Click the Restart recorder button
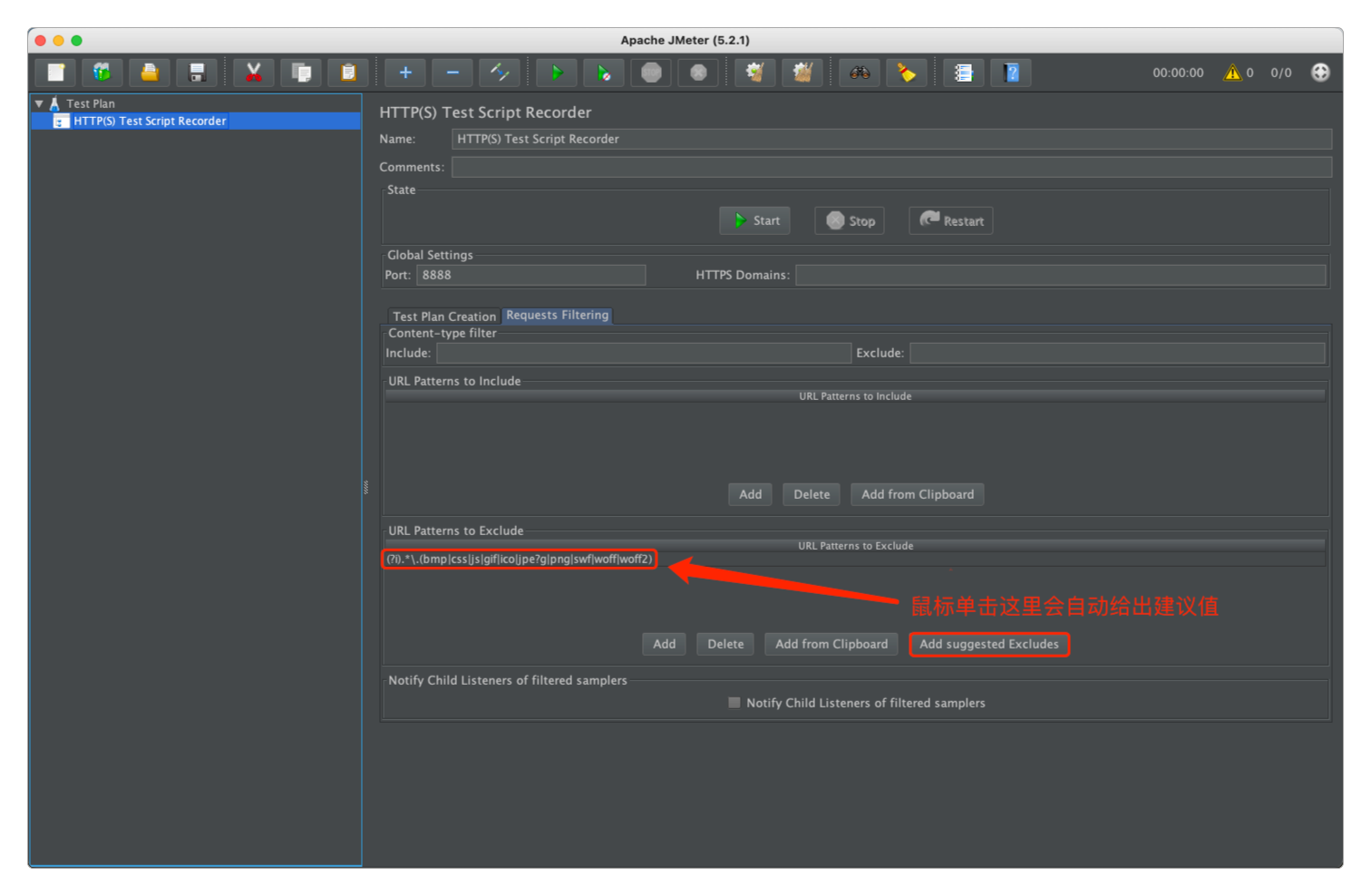 coord(950,220)
